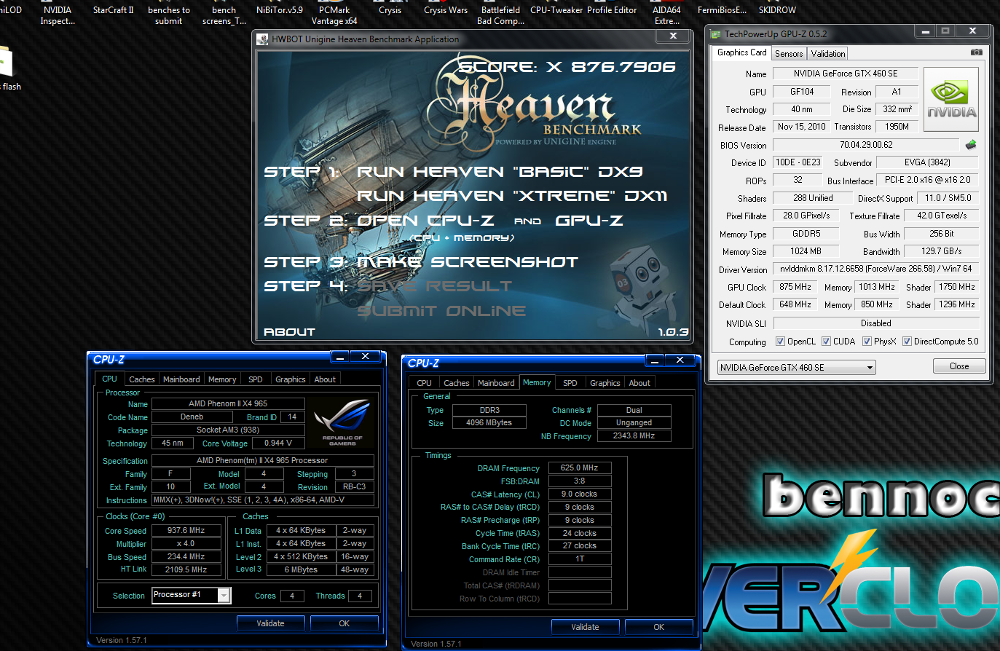Open StarCraft II desktop shortcut
Image resolution: width=1000 pixels, height=651 pixels.
(x=113, y=10)
